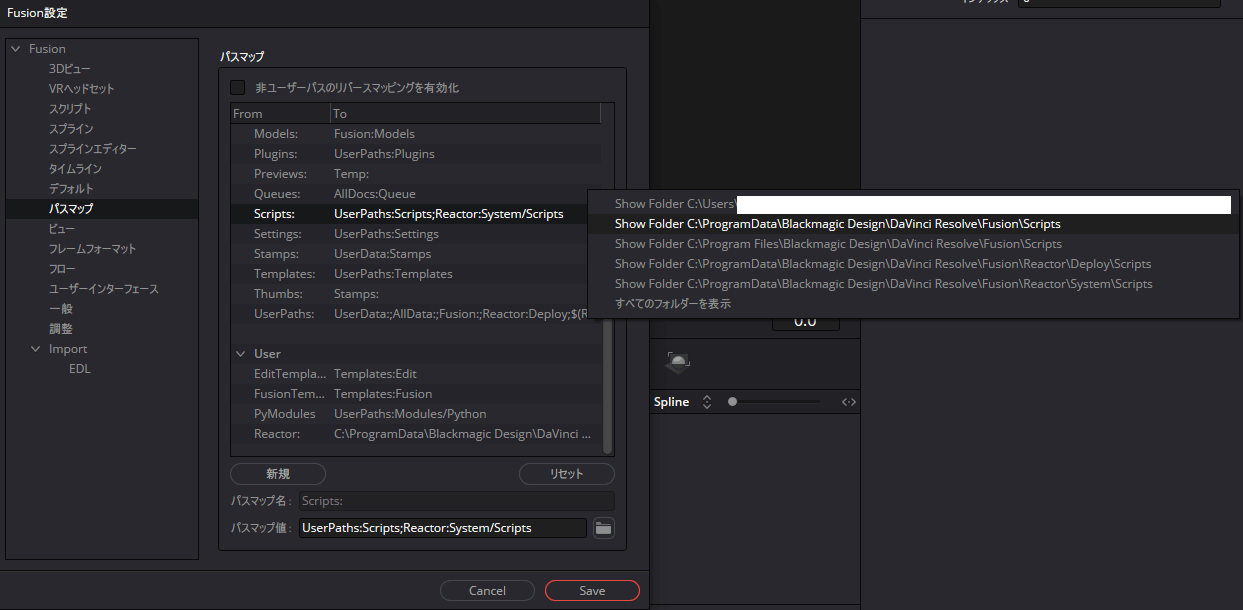
Task: Click the folder browse icon beside パスマップ値
Action: pos(603,528)
